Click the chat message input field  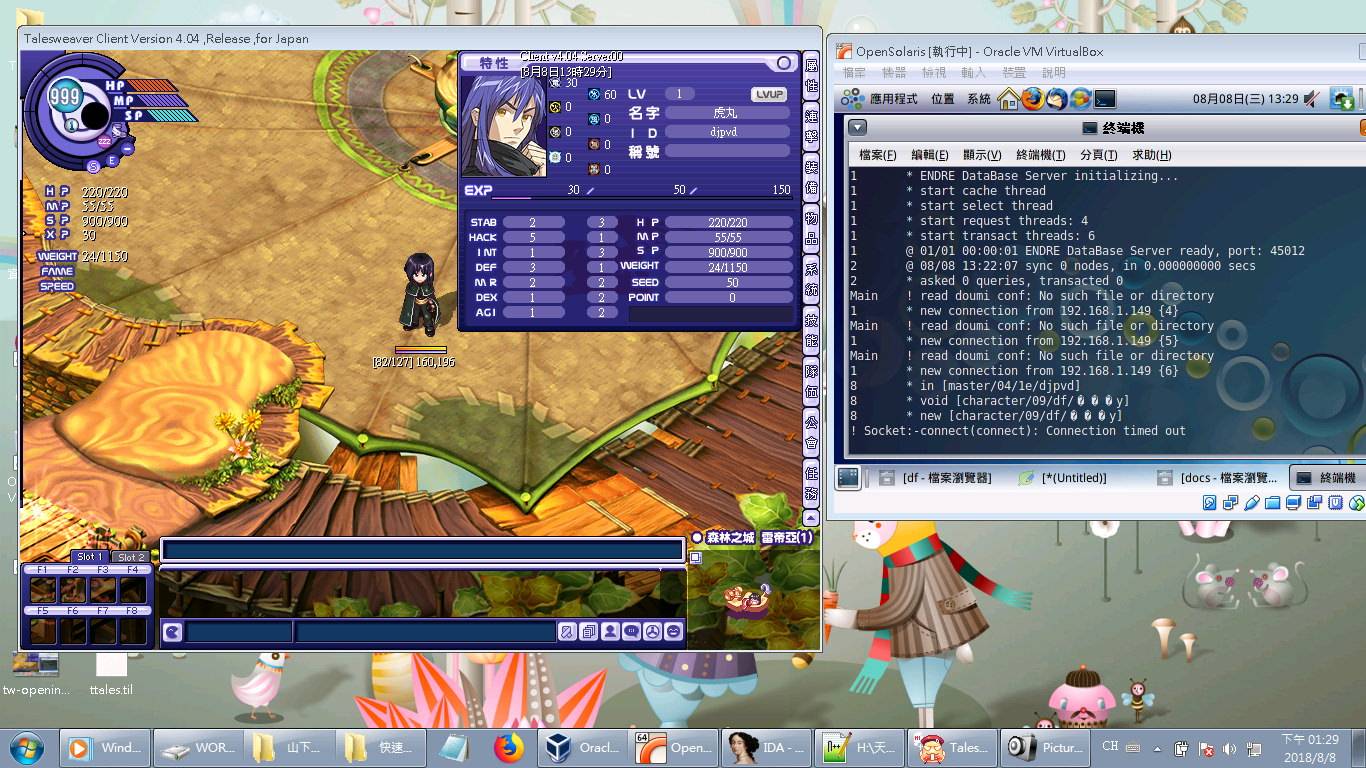tap(425, 632)
